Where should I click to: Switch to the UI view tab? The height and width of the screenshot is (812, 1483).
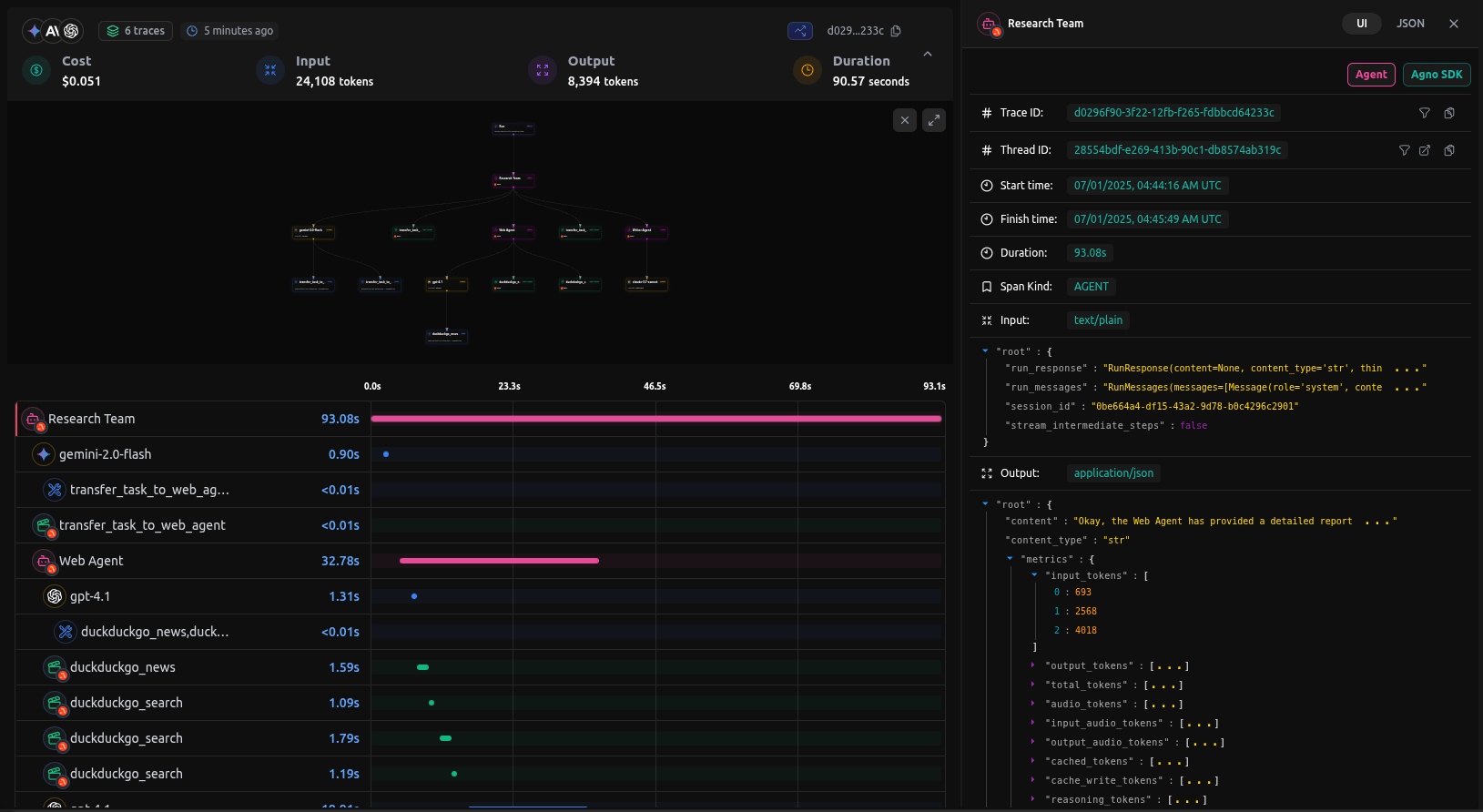(1361, 24)
